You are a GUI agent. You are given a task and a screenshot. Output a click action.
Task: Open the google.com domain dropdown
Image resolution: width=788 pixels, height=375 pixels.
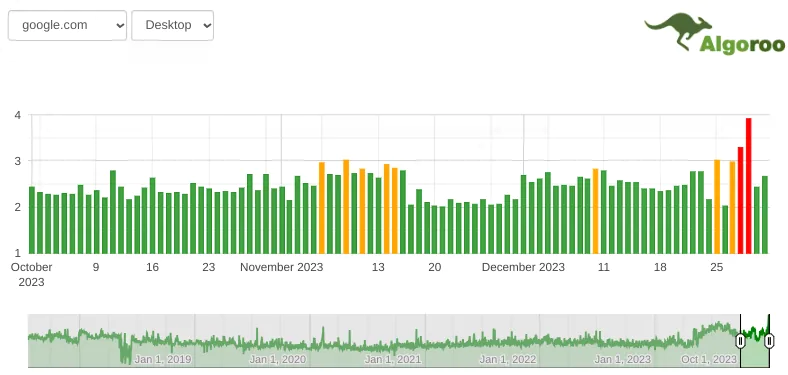[67, 25]
